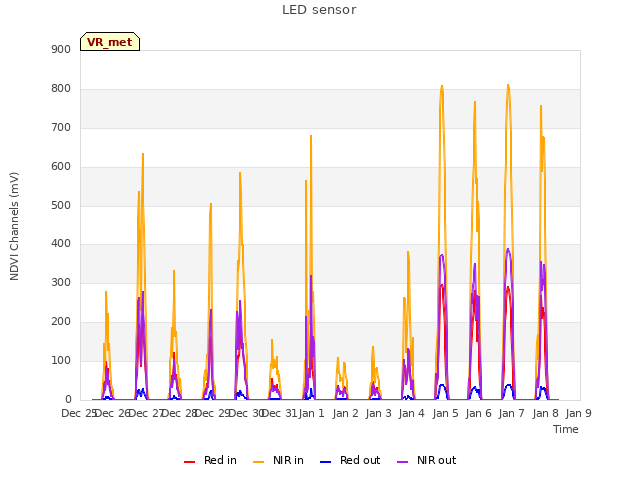
Task: Click the 100 y-axis label
Action: point(61,360)
